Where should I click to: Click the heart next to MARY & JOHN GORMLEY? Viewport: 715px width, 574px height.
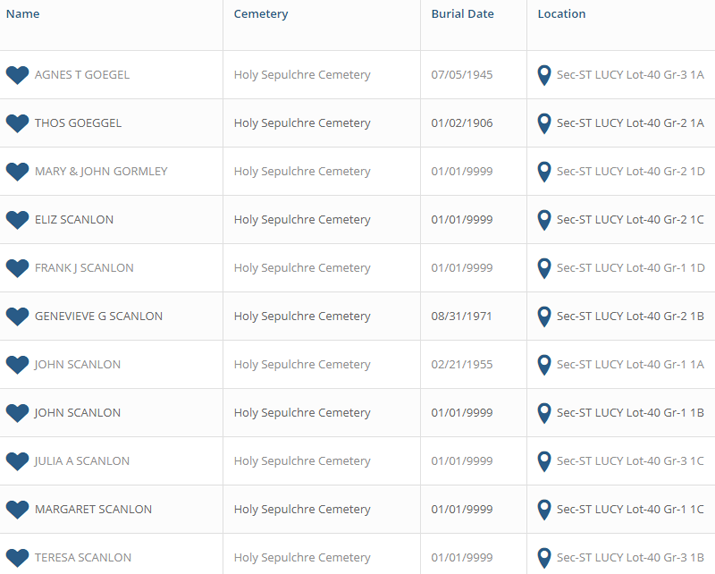[x=17, y=172]
